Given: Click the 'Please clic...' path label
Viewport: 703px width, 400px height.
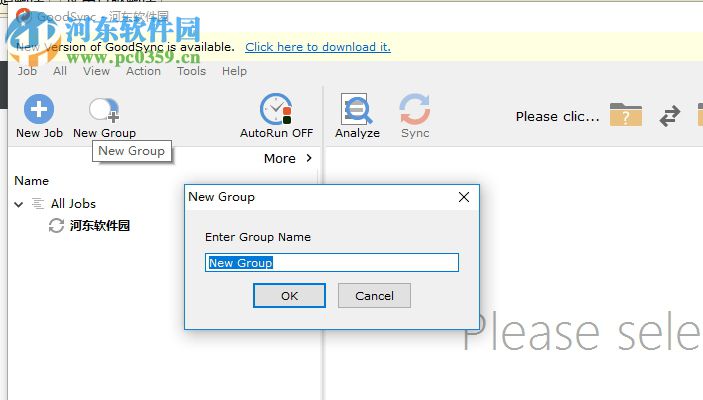Looking at the screenshot, I should click(x=557, y=117).
